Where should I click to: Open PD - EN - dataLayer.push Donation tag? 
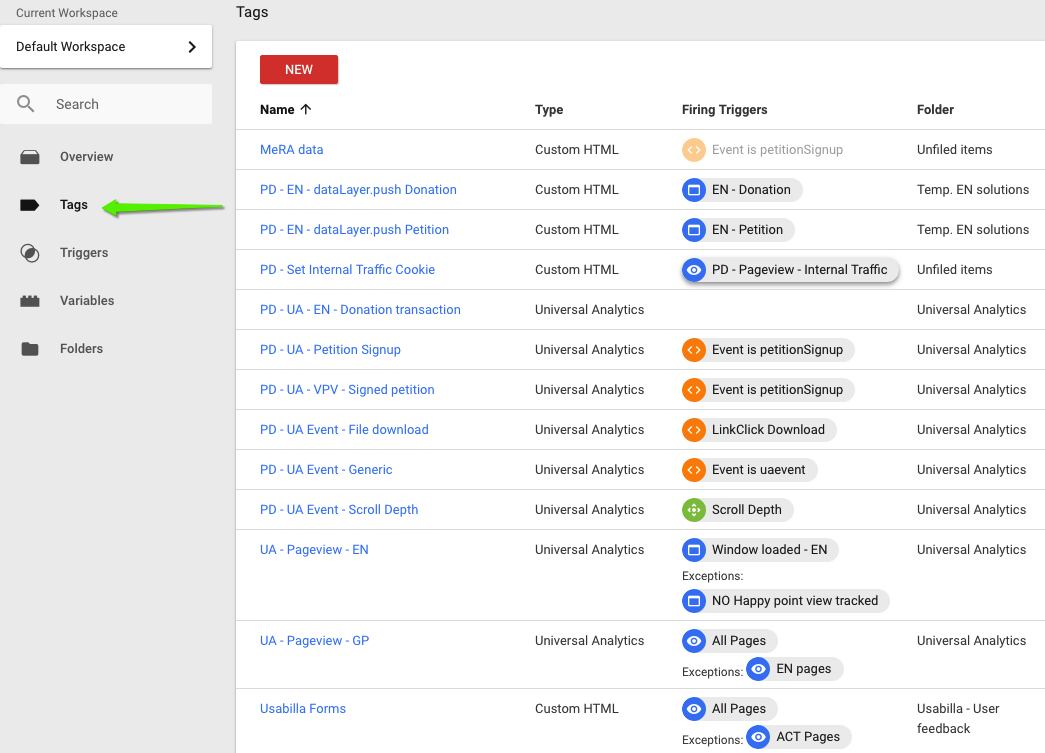coord(358,190)
